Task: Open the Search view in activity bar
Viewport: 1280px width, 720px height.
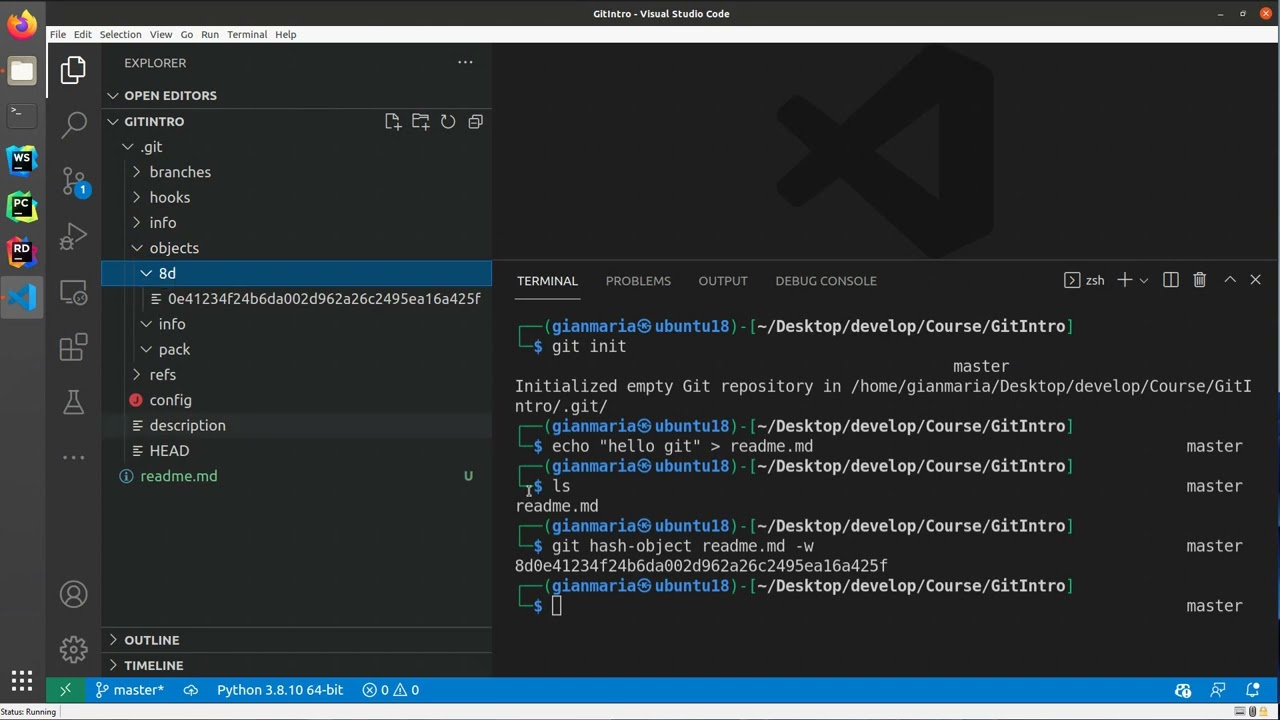Action: point(73,125)
